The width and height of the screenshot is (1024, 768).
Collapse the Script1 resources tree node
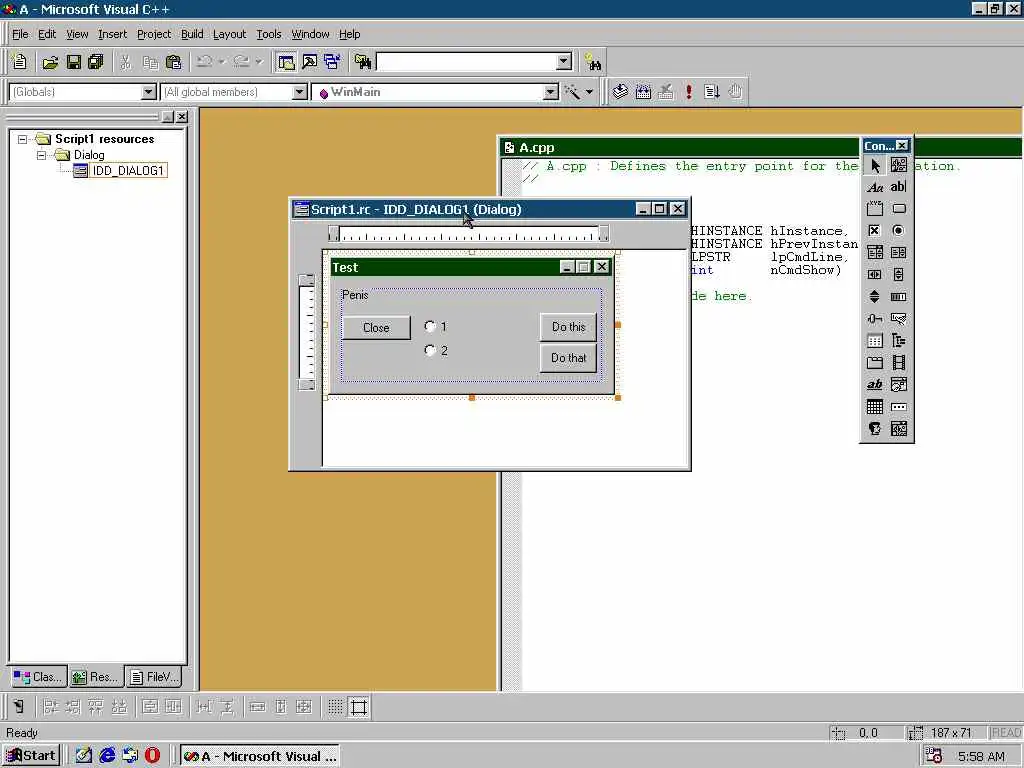(23, 139)
